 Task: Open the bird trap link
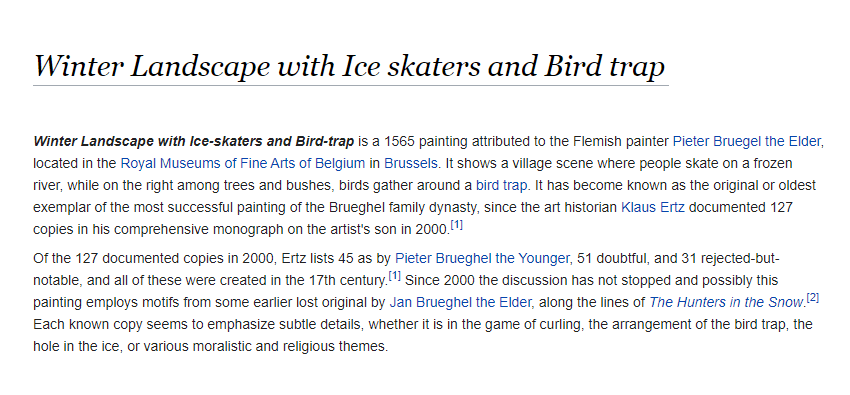click(x=501, y=185)
